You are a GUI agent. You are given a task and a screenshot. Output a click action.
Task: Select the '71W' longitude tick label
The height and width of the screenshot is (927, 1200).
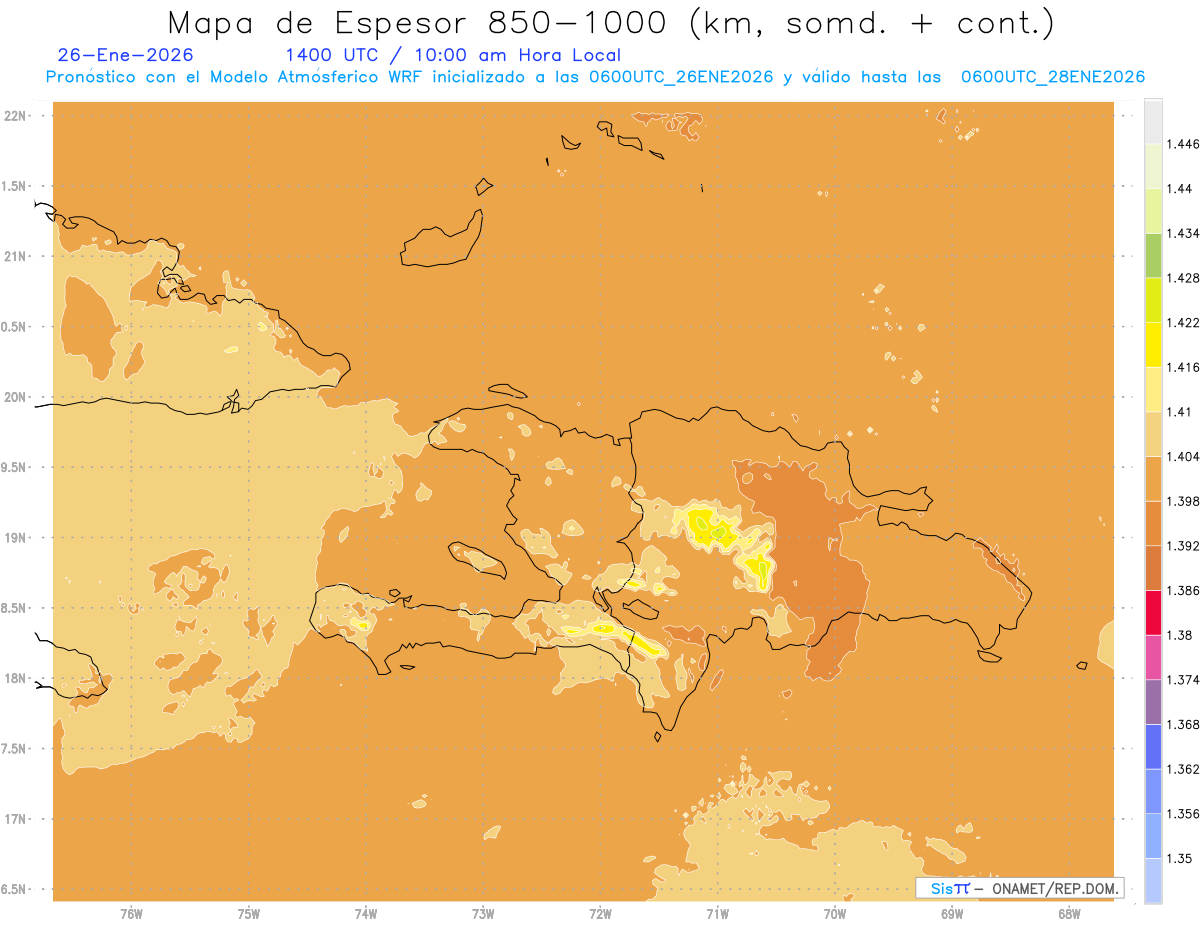point(717,914)
